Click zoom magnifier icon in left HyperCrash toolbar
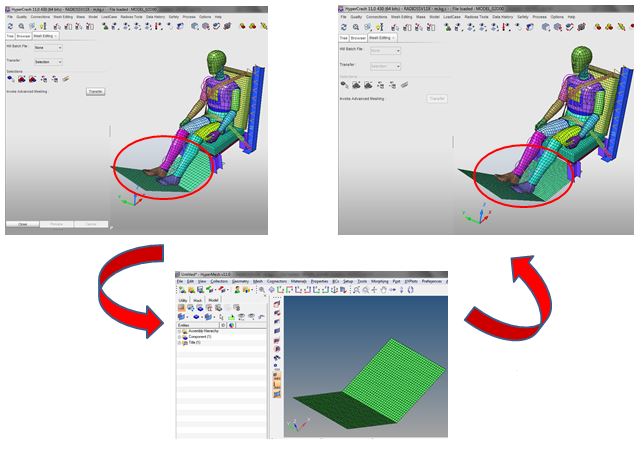Image resolution: width=641 pixels, height=450 pixels. 20,26
